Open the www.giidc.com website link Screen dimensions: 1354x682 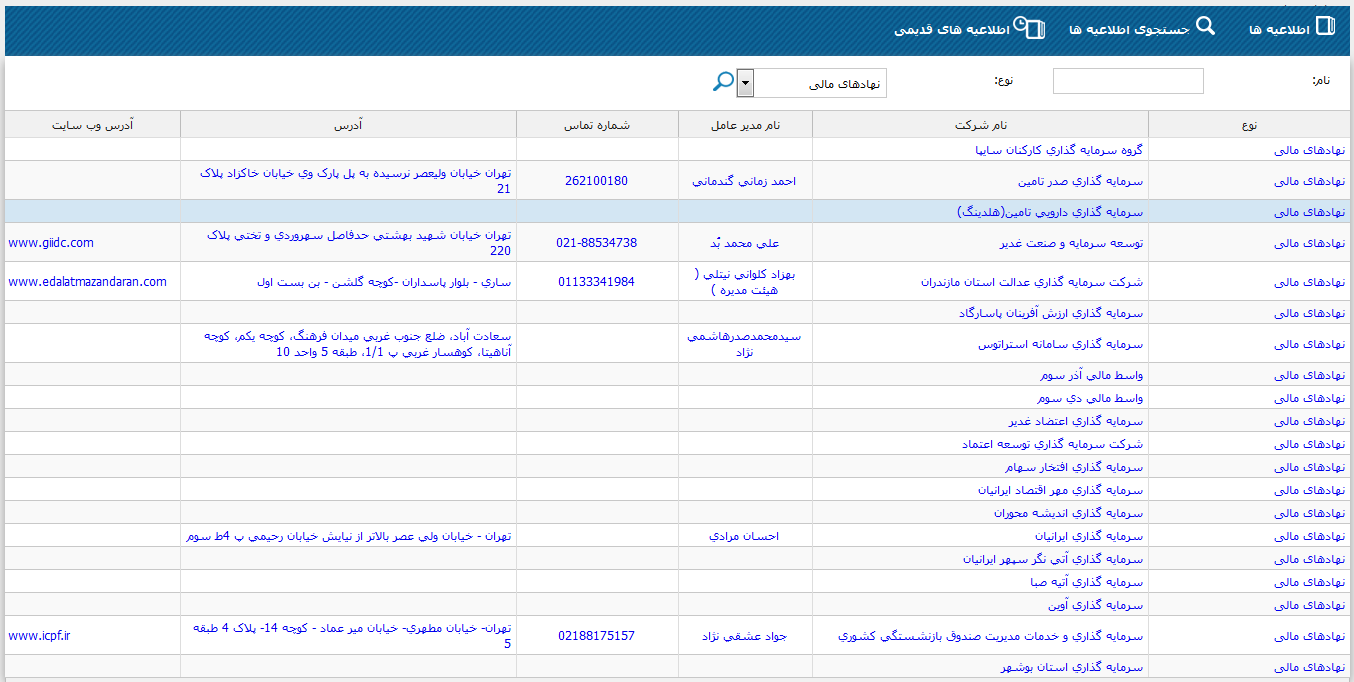click(51, 243)
